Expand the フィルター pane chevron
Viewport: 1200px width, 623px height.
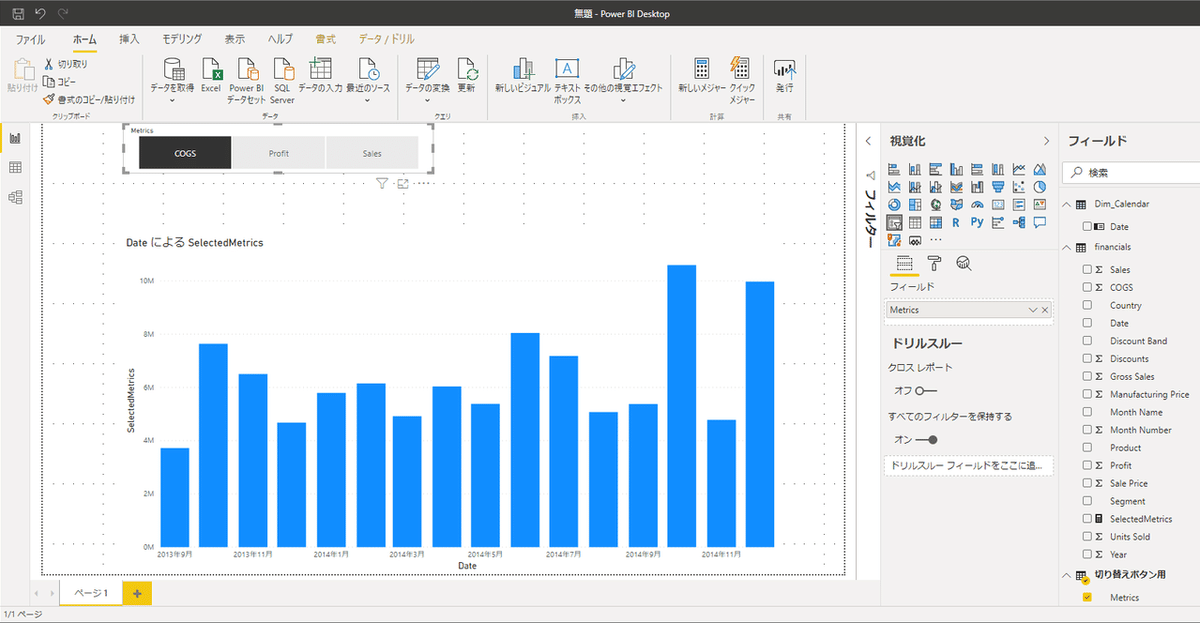[x=868, y=141]
